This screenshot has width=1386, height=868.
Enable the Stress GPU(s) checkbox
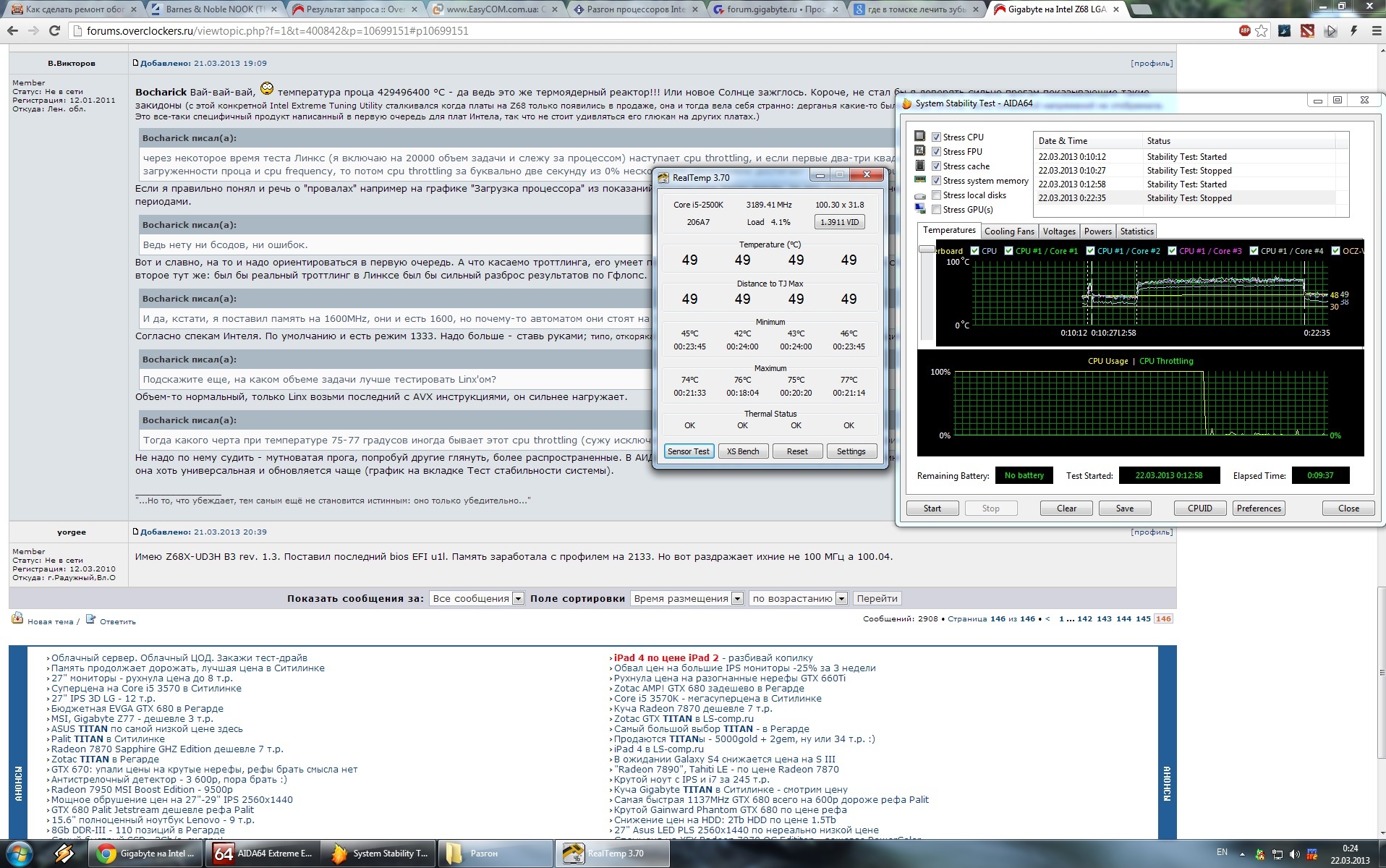(x=936, y=209)
